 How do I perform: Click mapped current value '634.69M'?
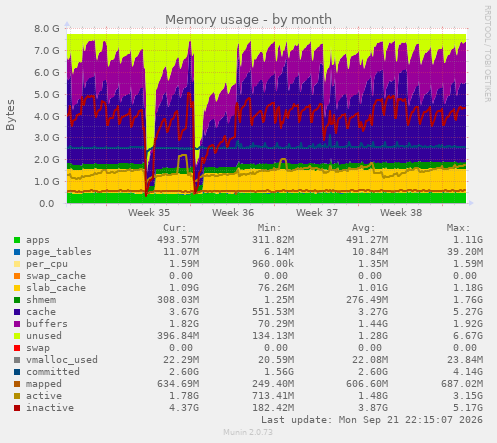178,384
